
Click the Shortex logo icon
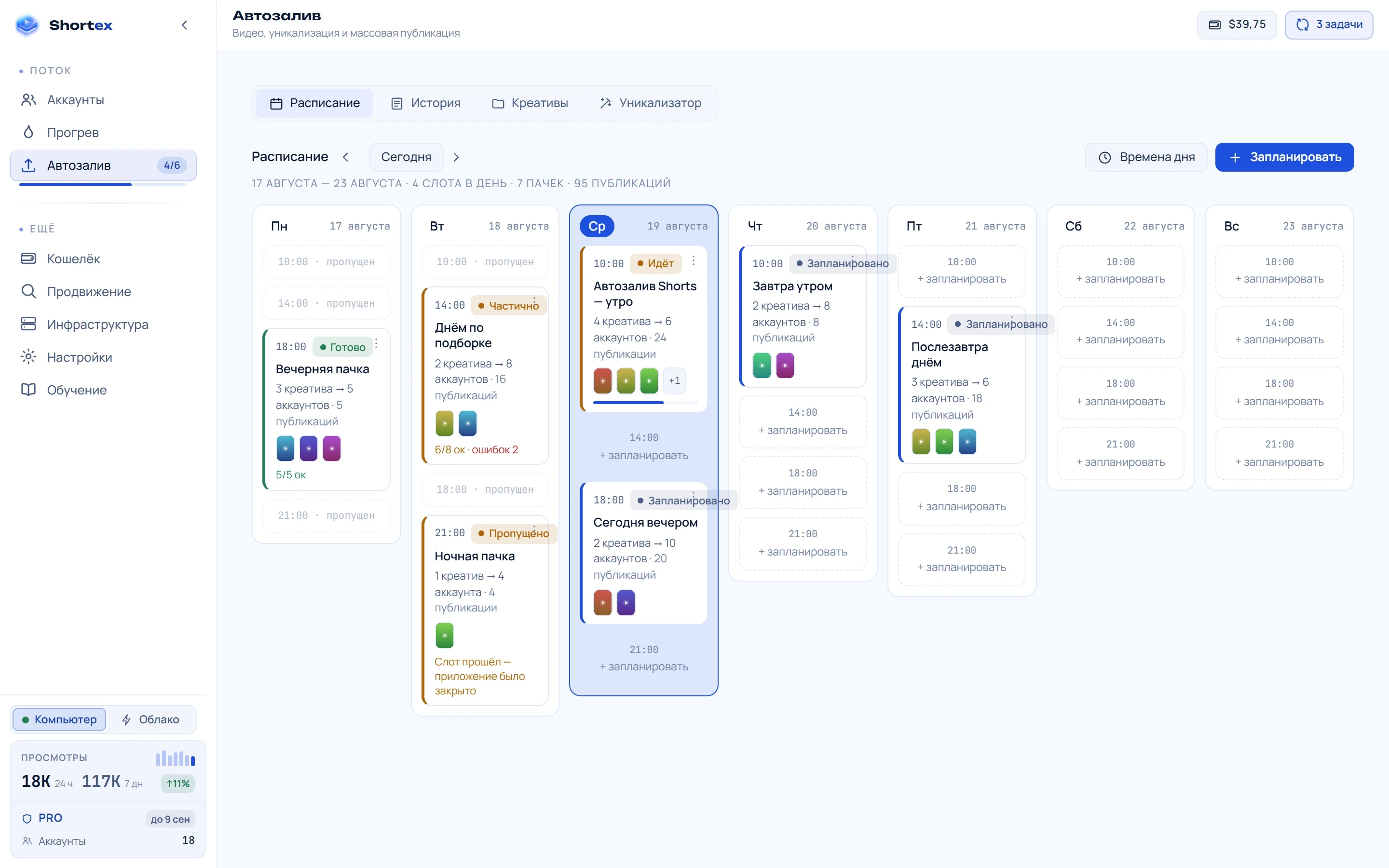click(27, 25)
